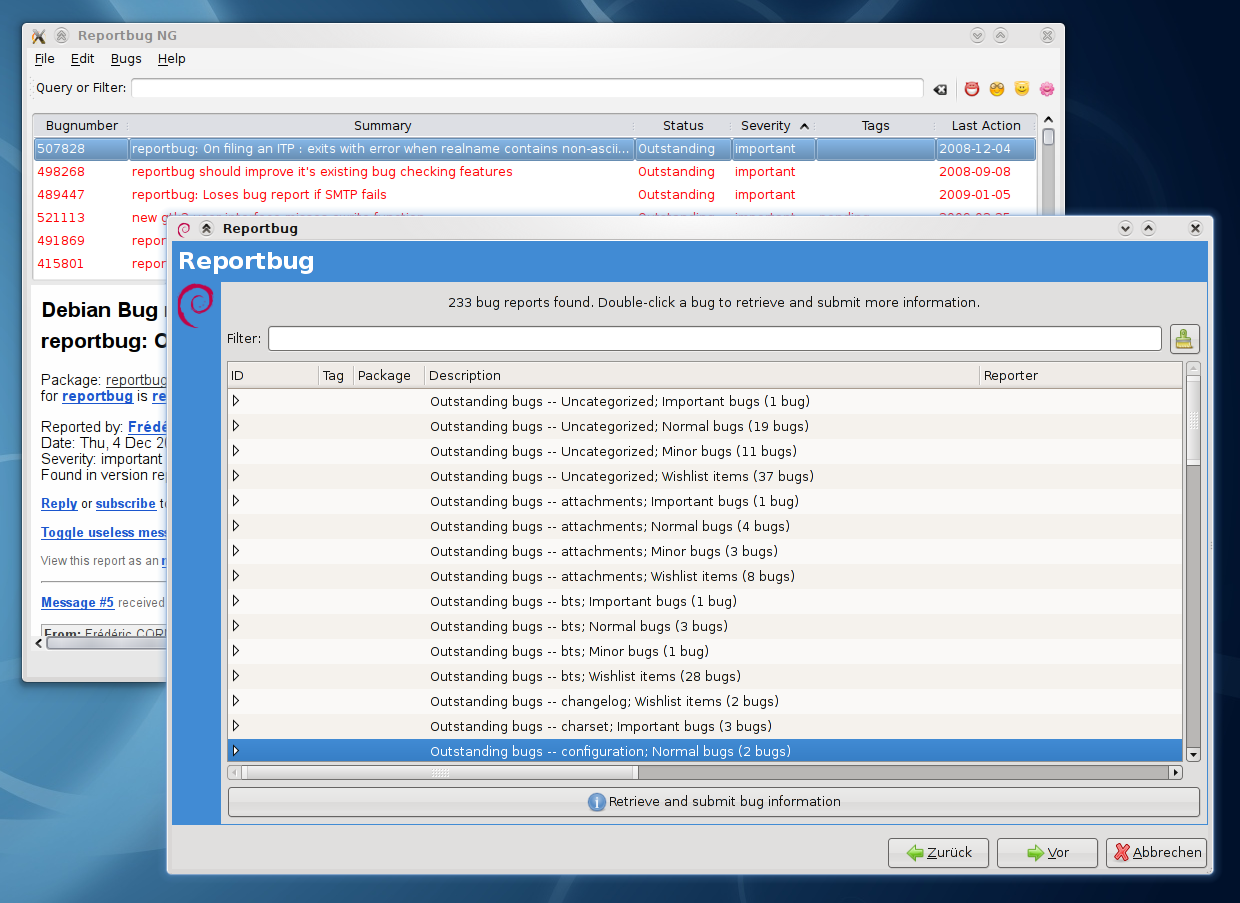Screen dimensions: 1240x903
Task: Click vertical scrollbar thumb in Reportbug bug list
Action: pos(1193,420)
